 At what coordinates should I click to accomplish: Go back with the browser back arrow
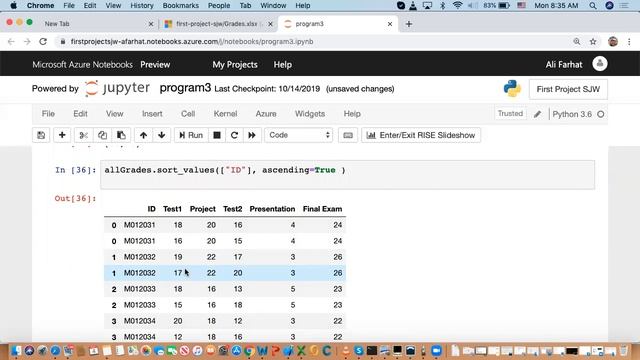pyautogui.click(x=11, y=42)
